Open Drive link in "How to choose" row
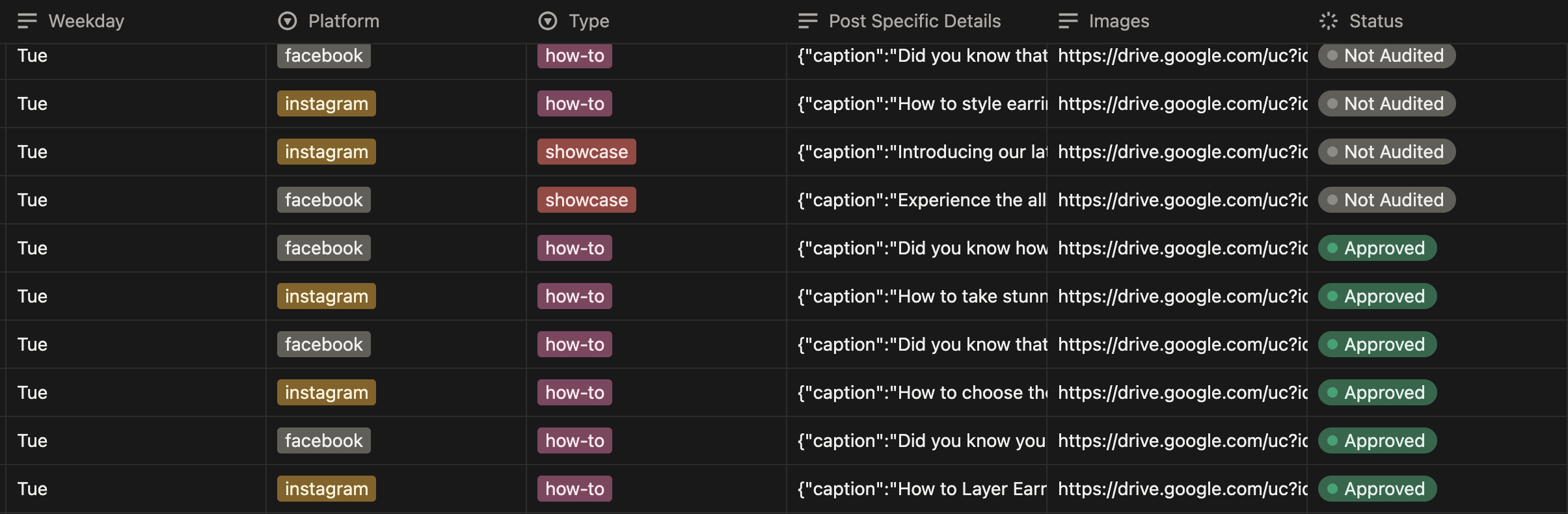 pos(1182,392)
